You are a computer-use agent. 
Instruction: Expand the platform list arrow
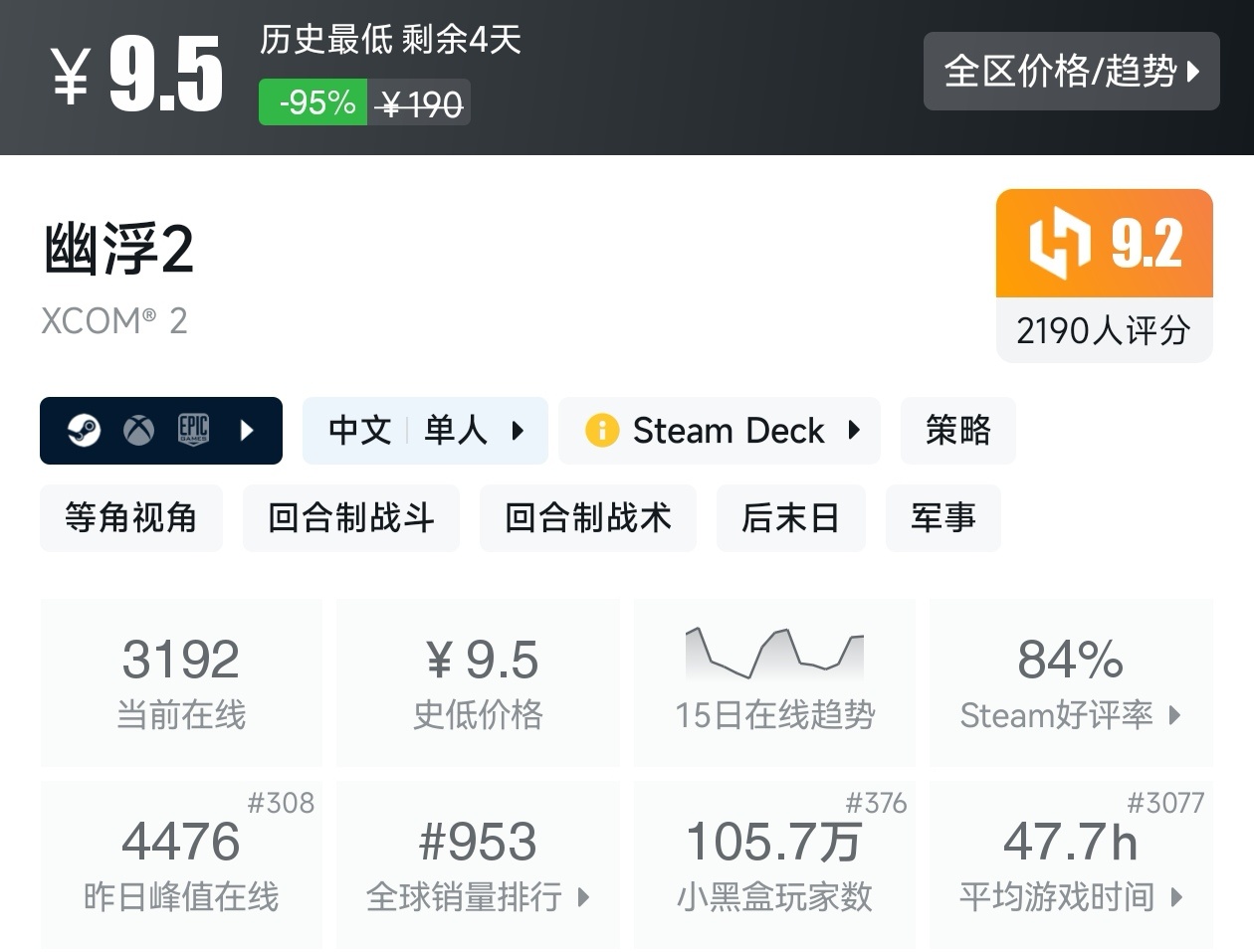pyautogui.click(x=249, y=431)
